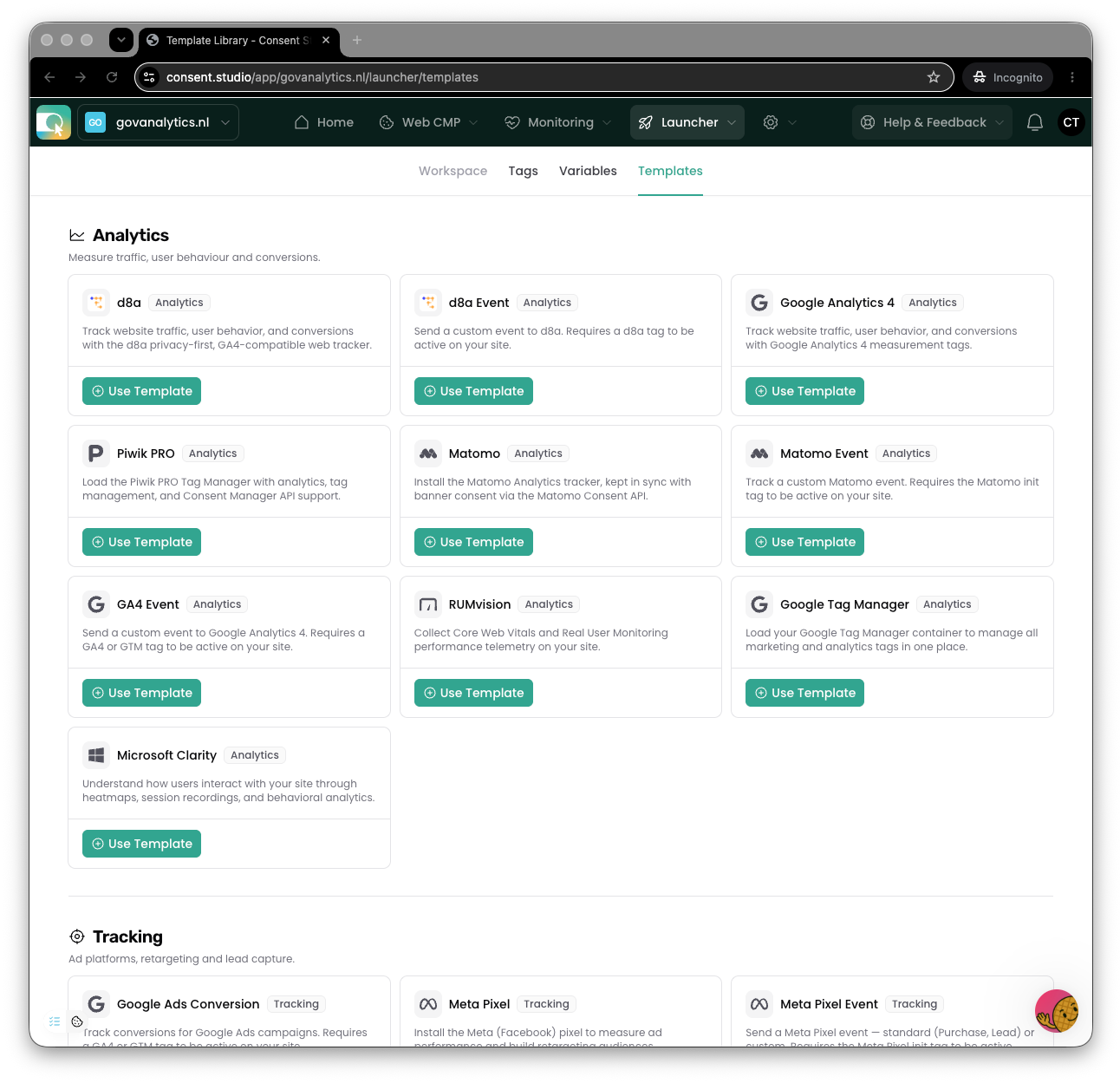The width and height of the screenshot is (1120, 1083).
Task: Click the Microsoft Clarity card title
Action: 166,755
